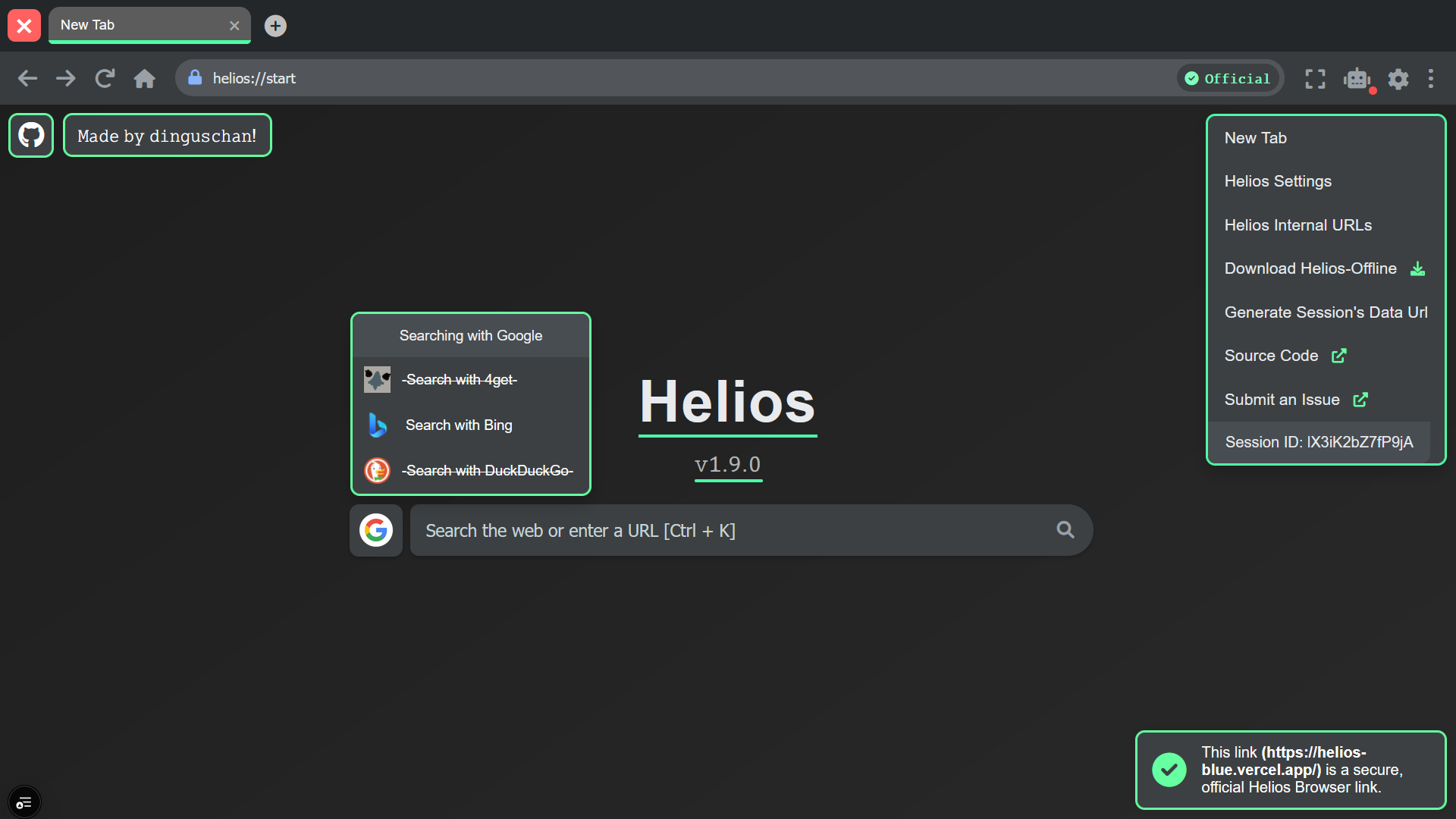Select Search with Bing as engine
This screenshot has width=1456, height=819.
tap(458, 425)
